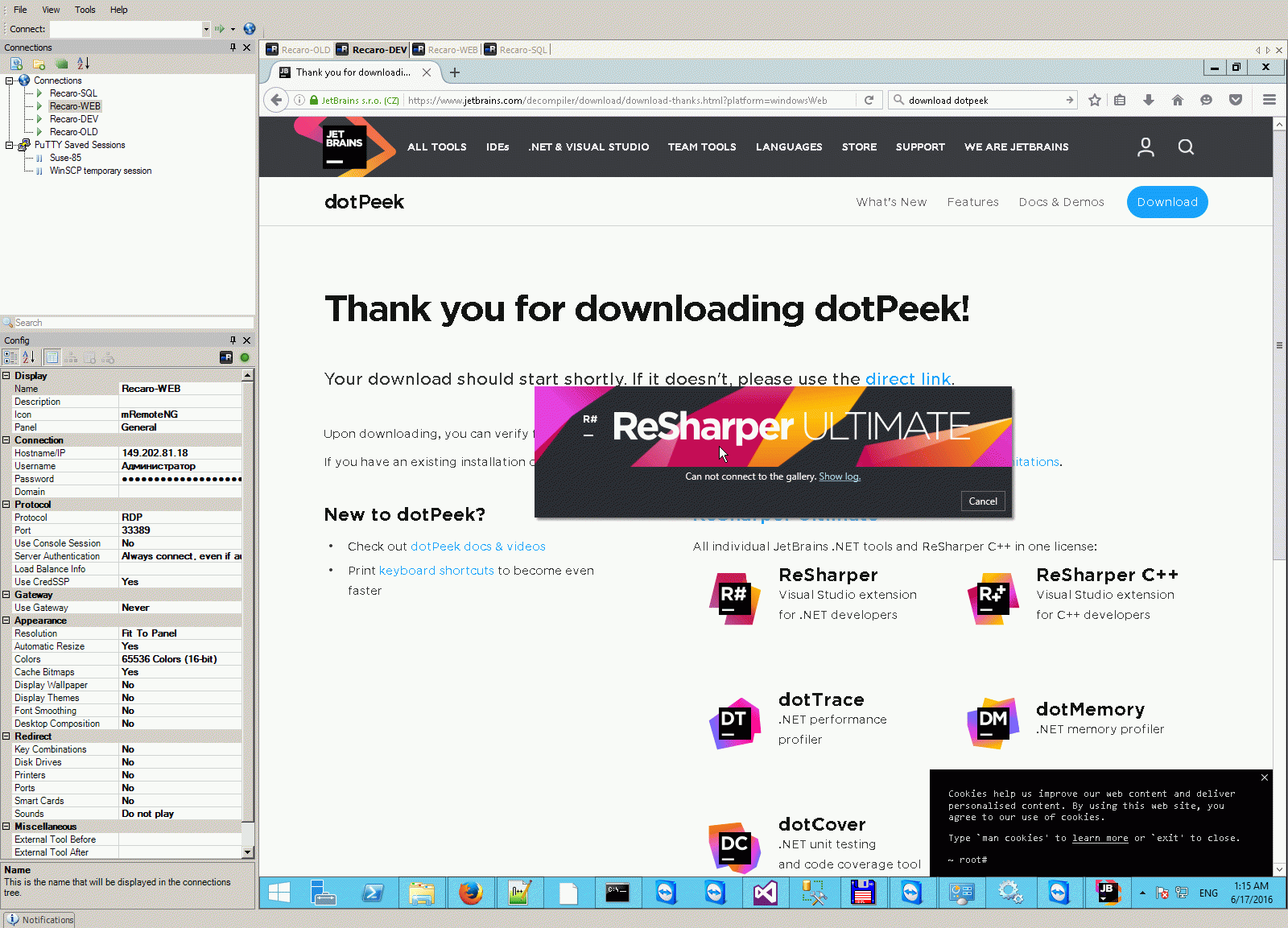1288x928 pixels.
Task: Open the Firefox downloads arrow
Action: [x=1149, y=101]
